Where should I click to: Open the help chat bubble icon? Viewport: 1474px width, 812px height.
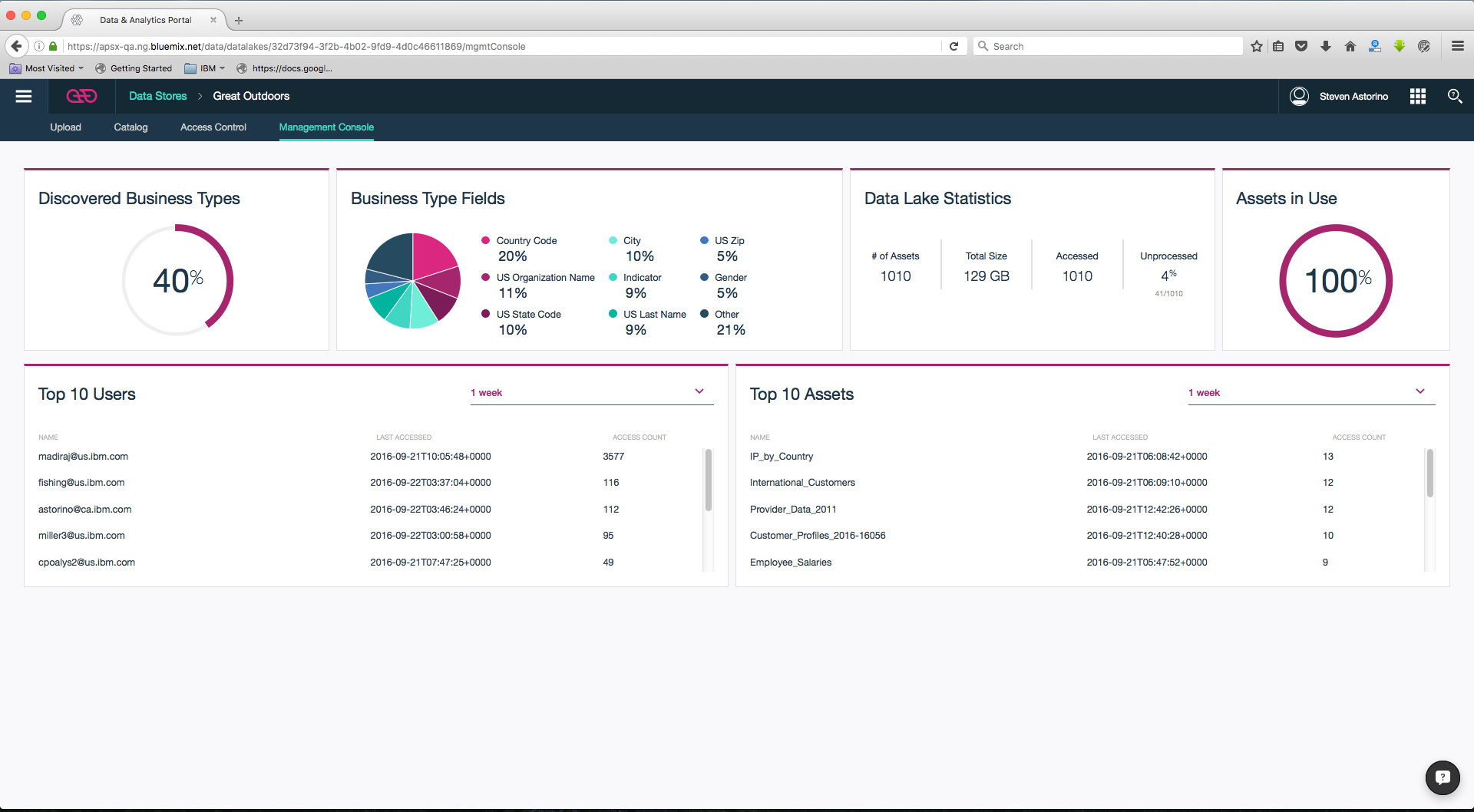1442,777
